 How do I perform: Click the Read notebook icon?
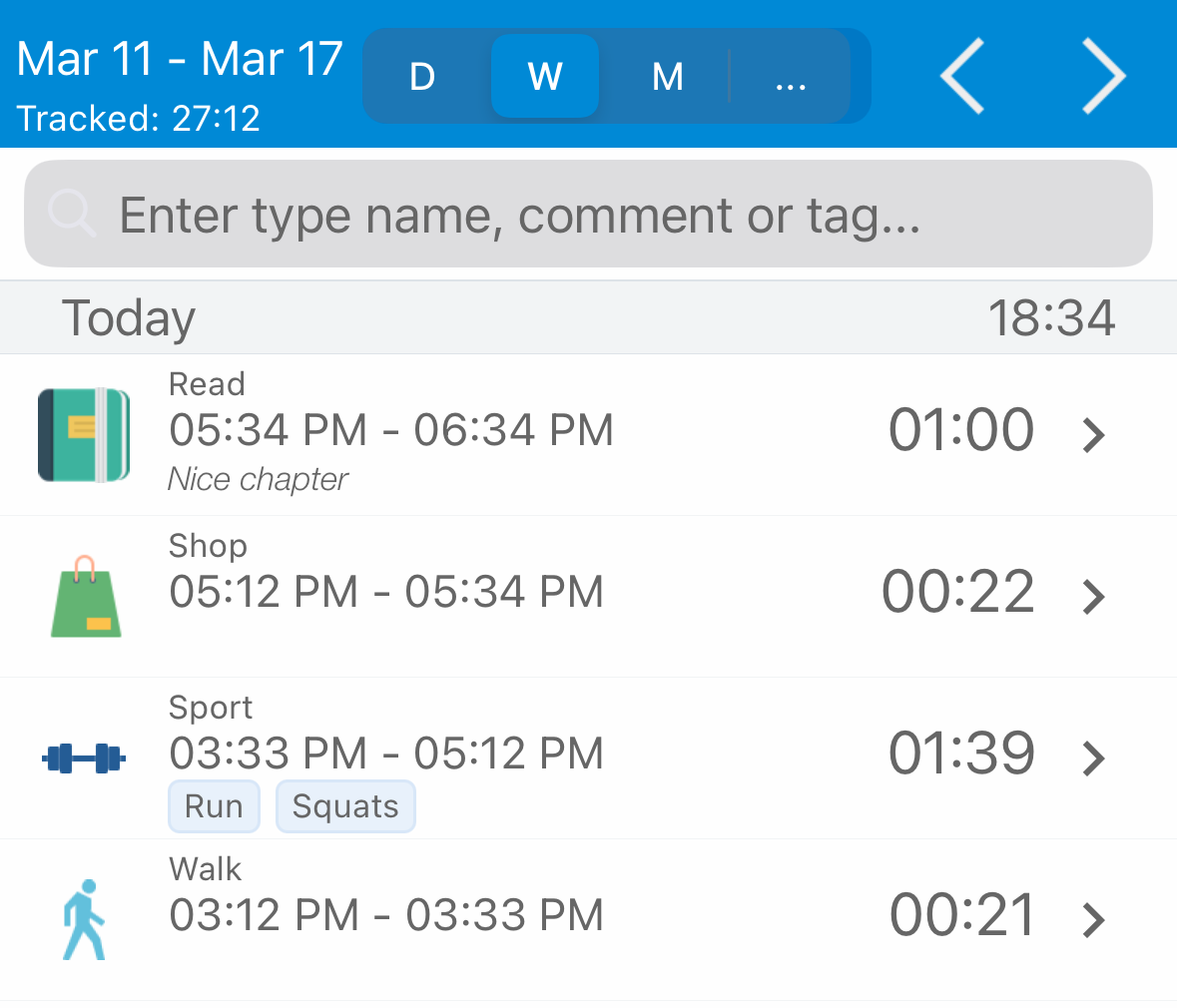tap(84, 435)
